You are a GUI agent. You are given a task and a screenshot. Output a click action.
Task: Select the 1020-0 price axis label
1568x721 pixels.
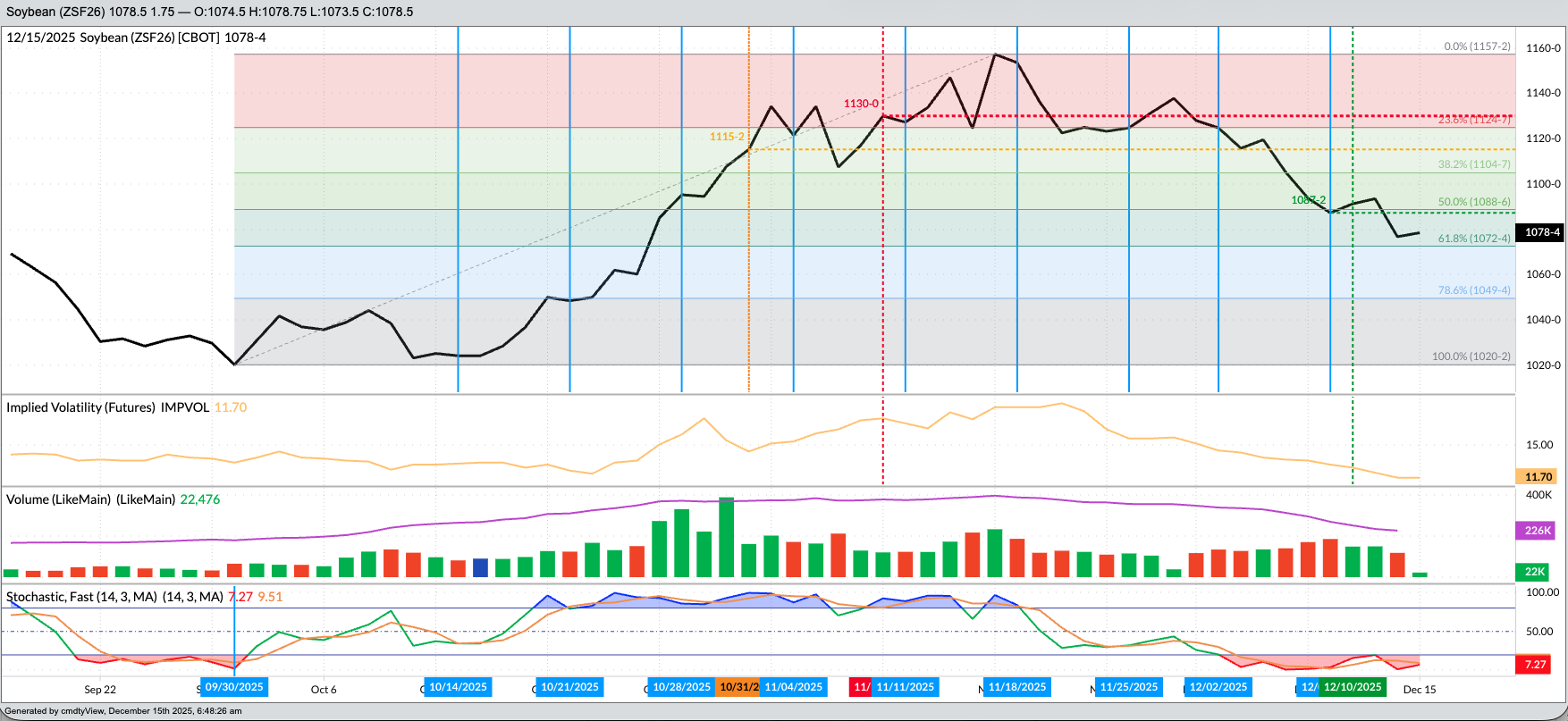(x=1544, y=365)
